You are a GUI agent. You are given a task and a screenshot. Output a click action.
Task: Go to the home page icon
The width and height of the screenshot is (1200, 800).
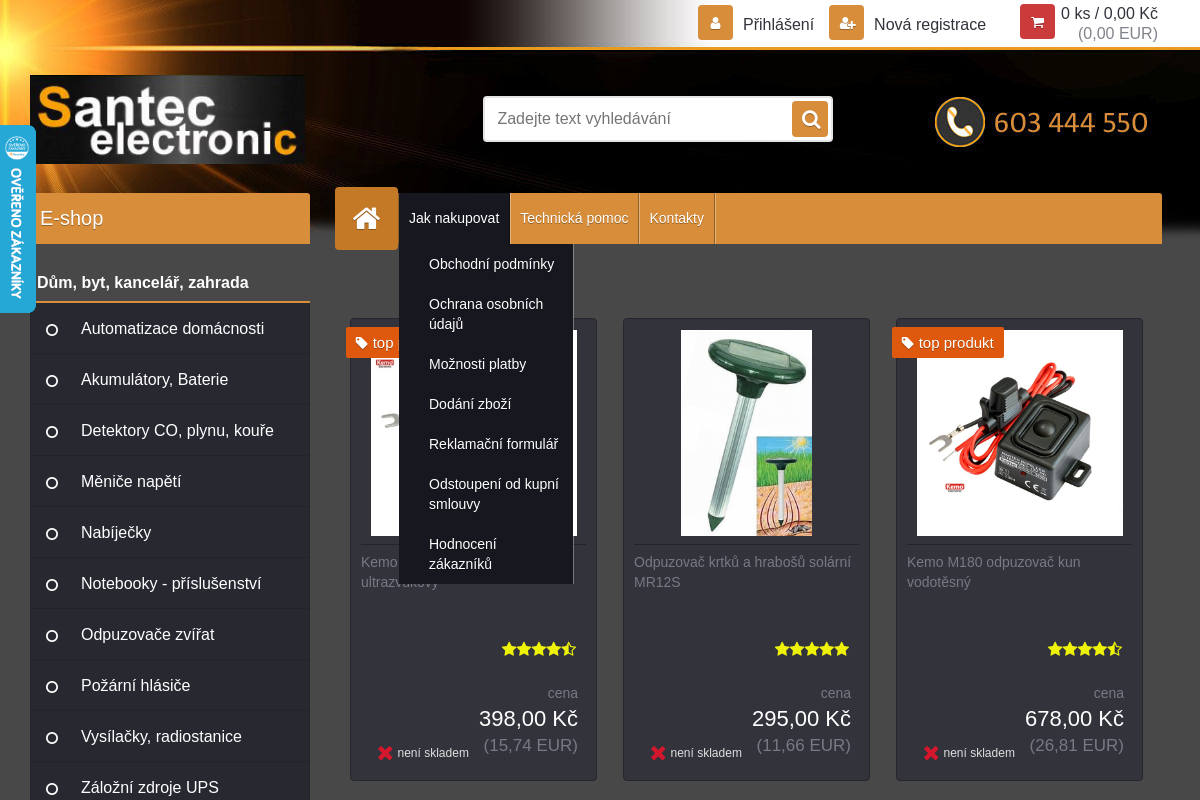pyautogui.click(x=366, y=218)
